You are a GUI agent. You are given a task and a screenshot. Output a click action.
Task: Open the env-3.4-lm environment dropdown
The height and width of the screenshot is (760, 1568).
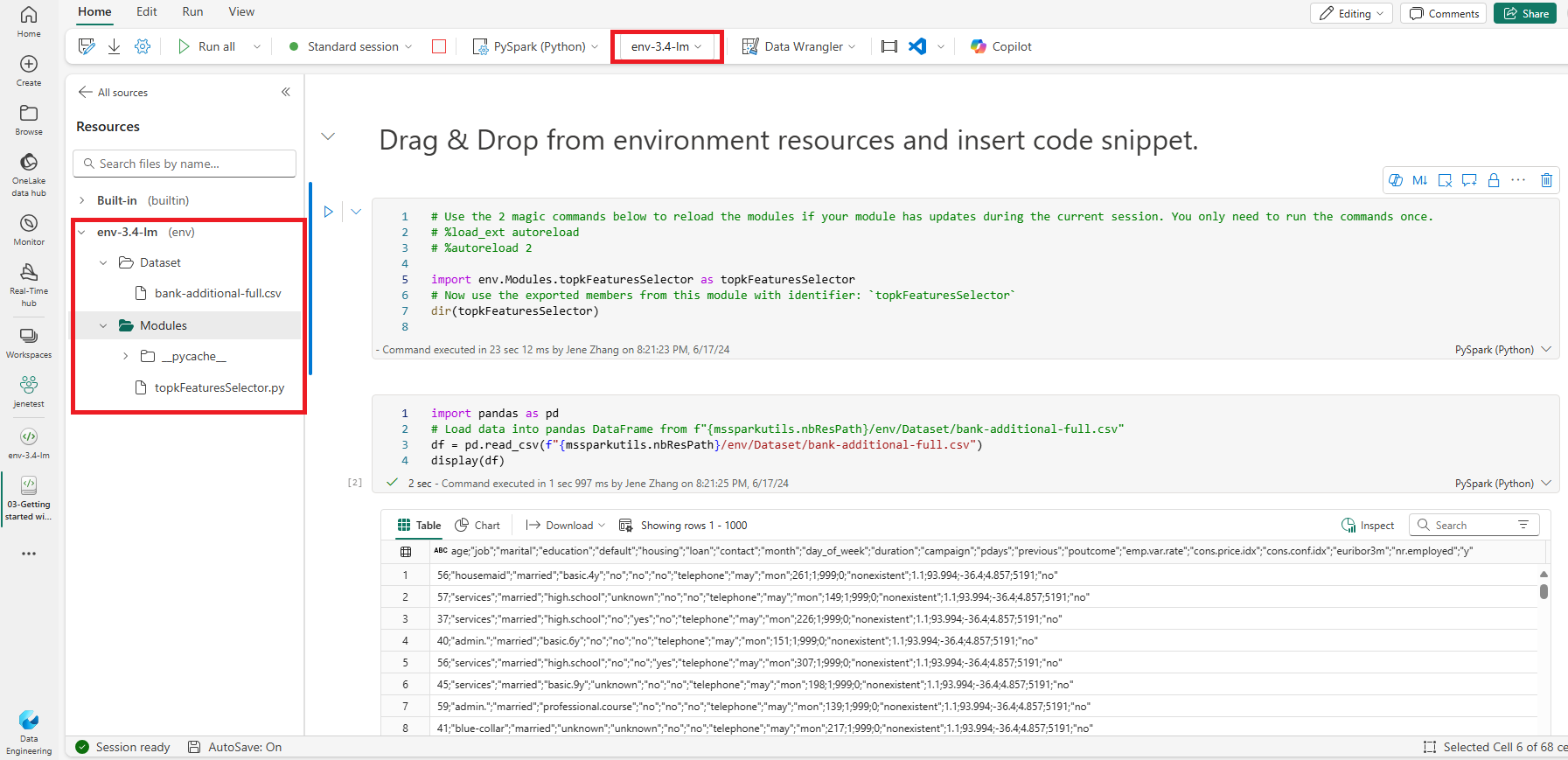point(666,46)
